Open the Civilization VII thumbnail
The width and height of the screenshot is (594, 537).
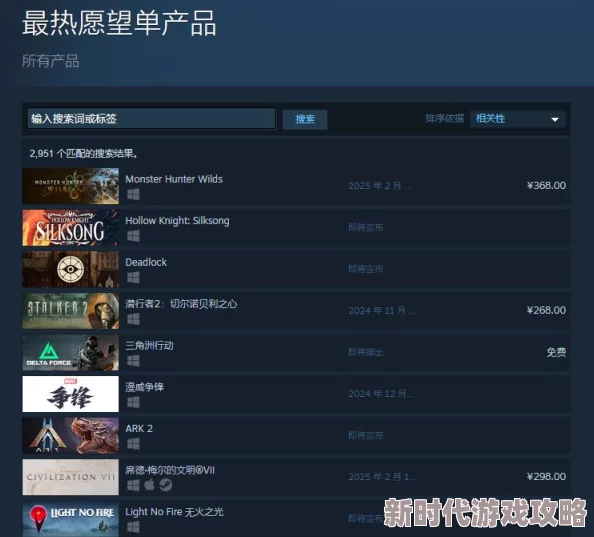tap(70, 477)
